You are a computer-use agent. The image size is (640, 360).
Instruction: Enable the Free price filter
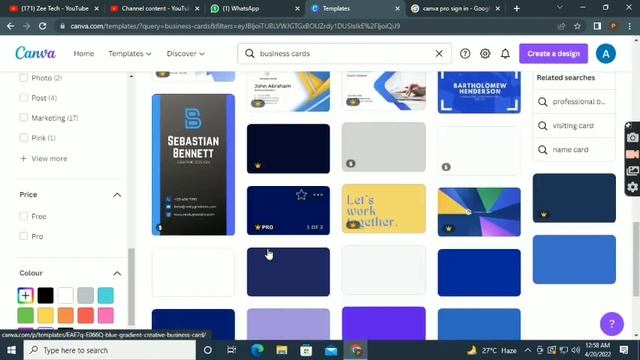click(x=24, y=216)
